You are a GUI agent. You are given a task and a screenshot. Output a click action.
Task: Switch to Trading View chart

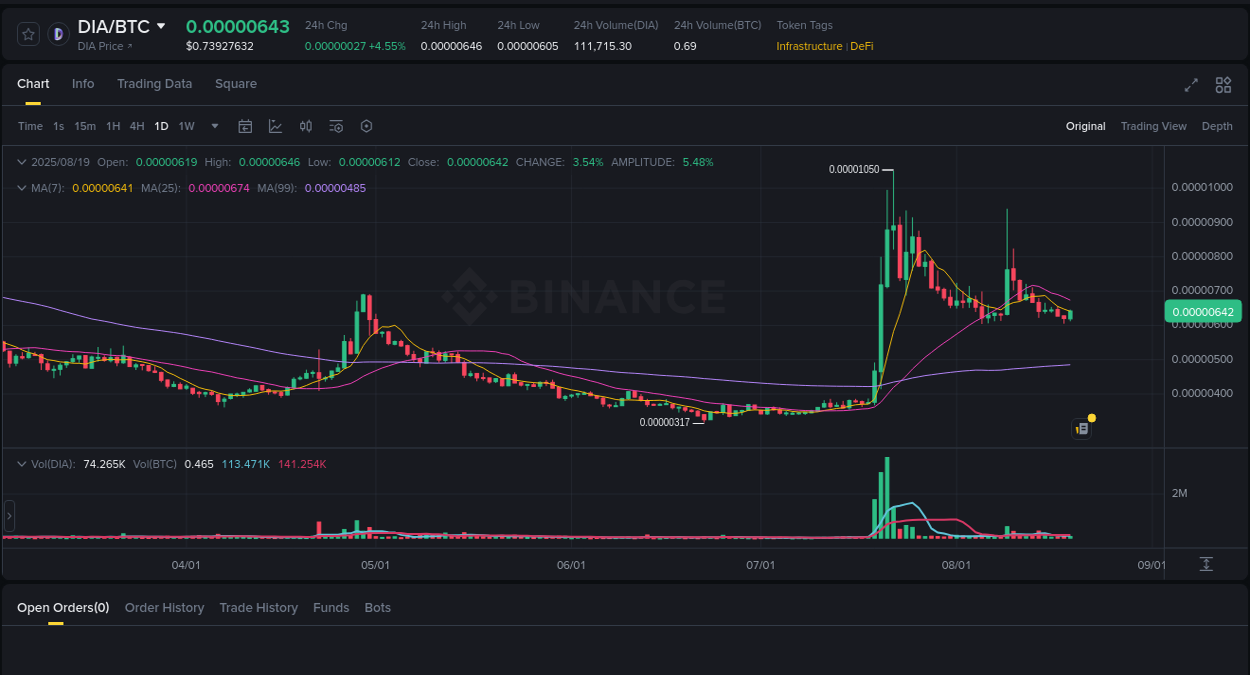[x=1153, y=126]
